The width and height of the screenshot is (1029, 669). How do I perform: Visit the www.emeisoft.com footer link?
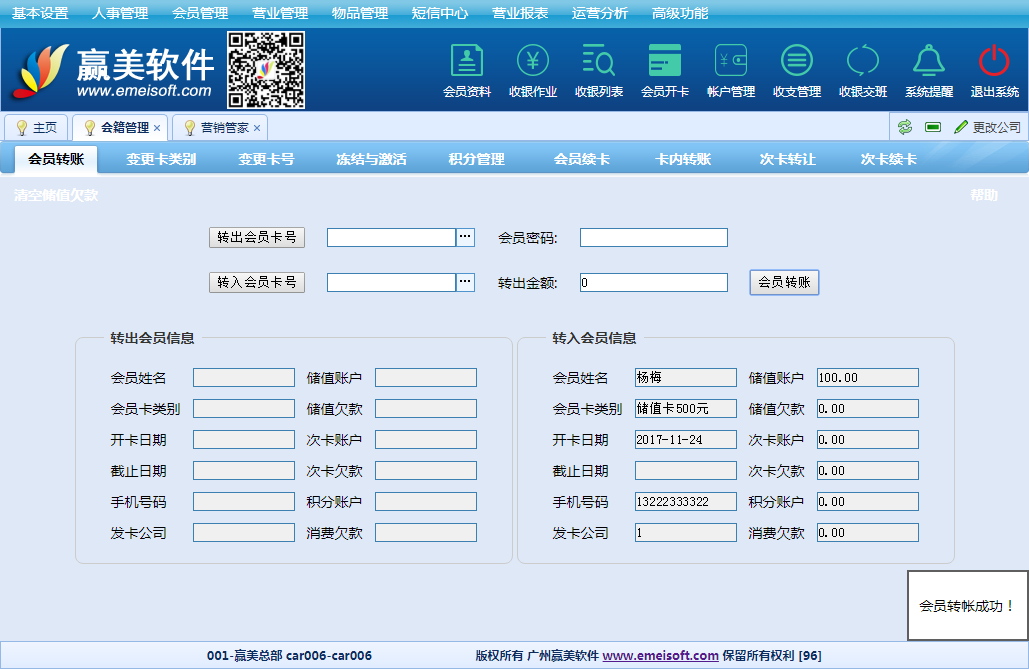tap(660, 656)
